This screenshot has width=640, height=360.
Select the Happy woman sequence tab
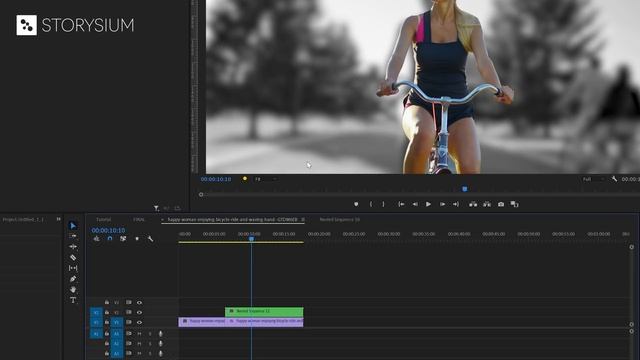click(x=233, y=220)
